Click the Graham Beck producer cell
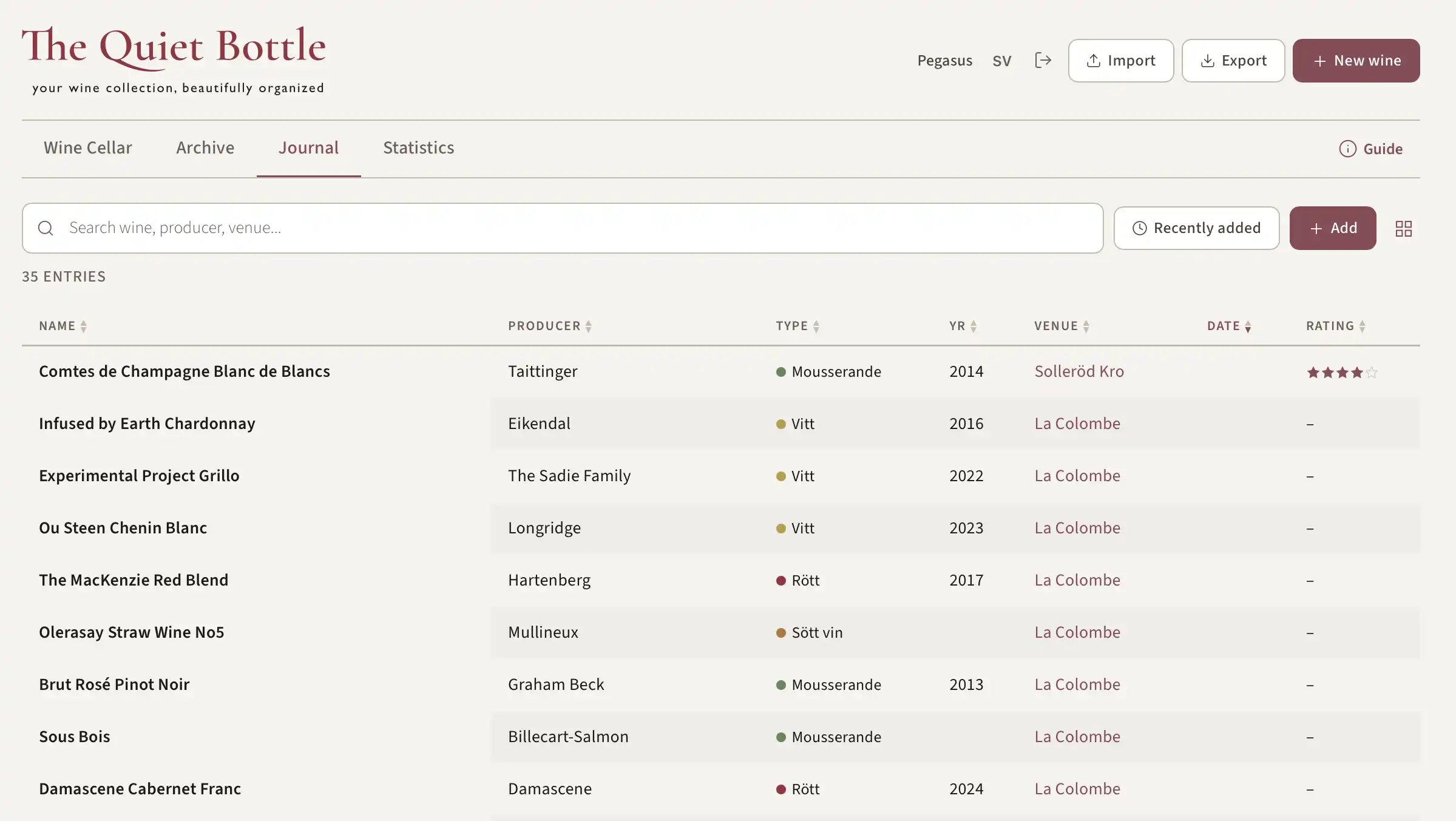 (556, 684)
